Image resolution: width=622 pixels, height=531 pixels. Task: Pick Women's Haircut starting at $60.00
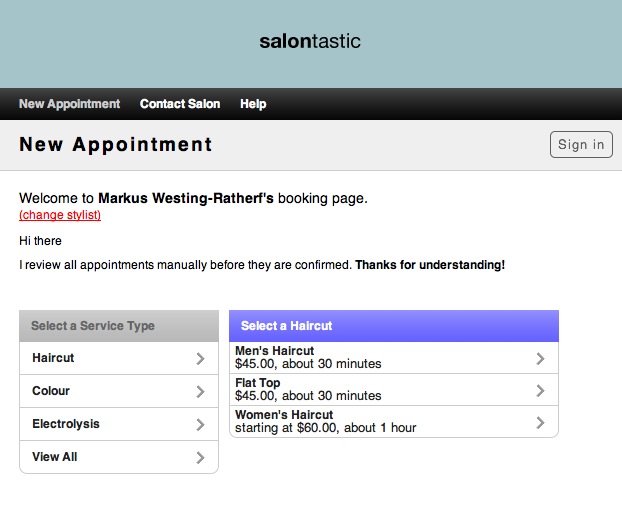click(x=394, y=422)
